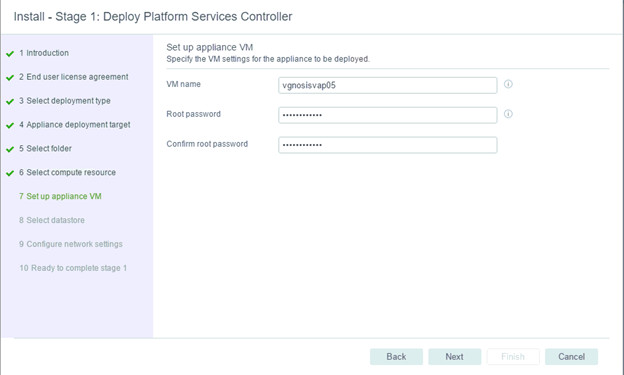
Task: Click the green checkmark next to Introduction
Action: click(10, 54)
